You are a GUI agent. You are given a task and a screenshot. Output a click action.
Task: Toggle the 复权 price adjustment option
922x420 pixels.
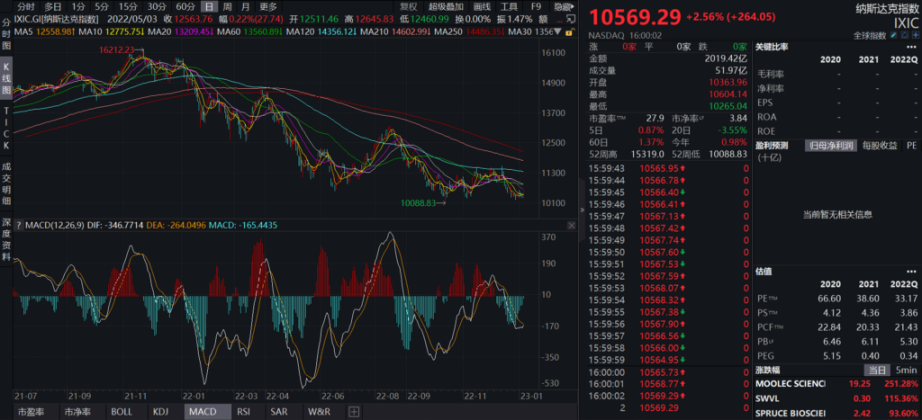(x=408, y=7)
